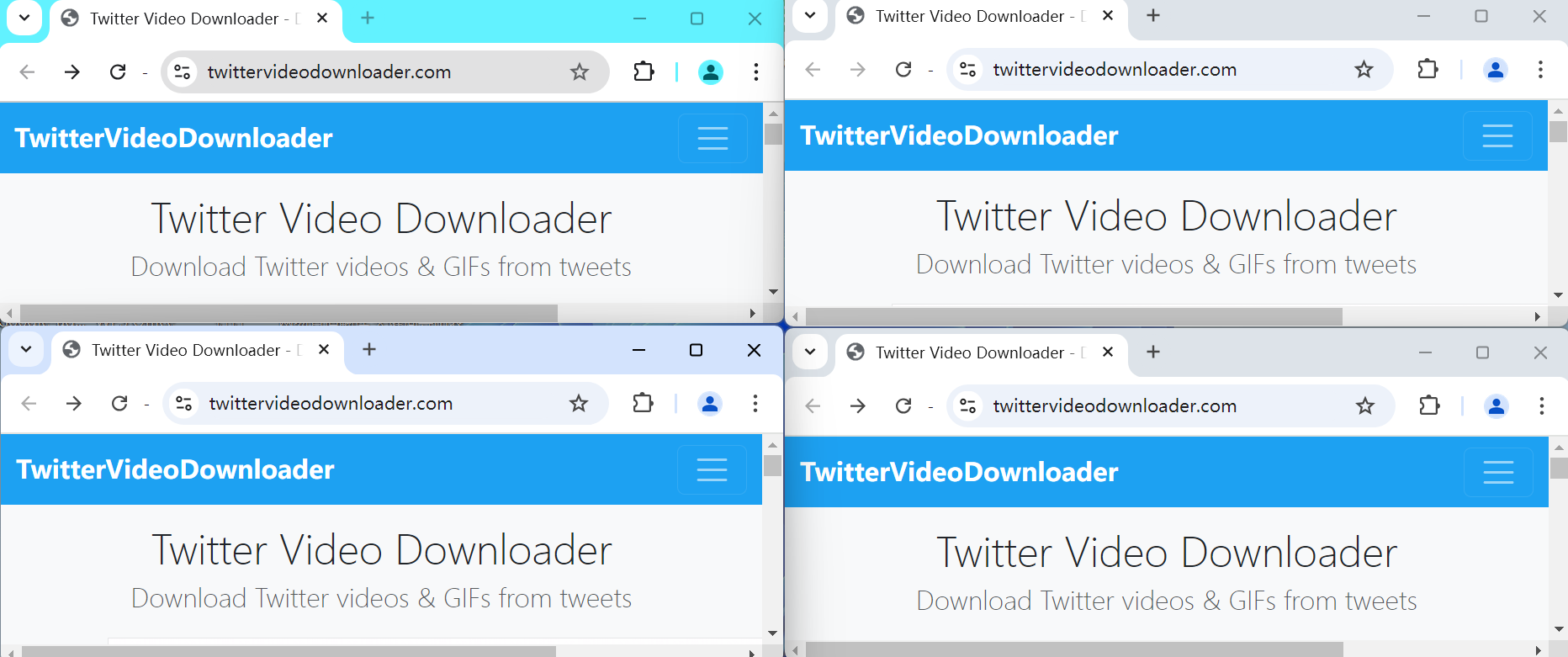Bookmark this page in top-left window
This screenshot has height=657, width=1568.
click(580, 72)
